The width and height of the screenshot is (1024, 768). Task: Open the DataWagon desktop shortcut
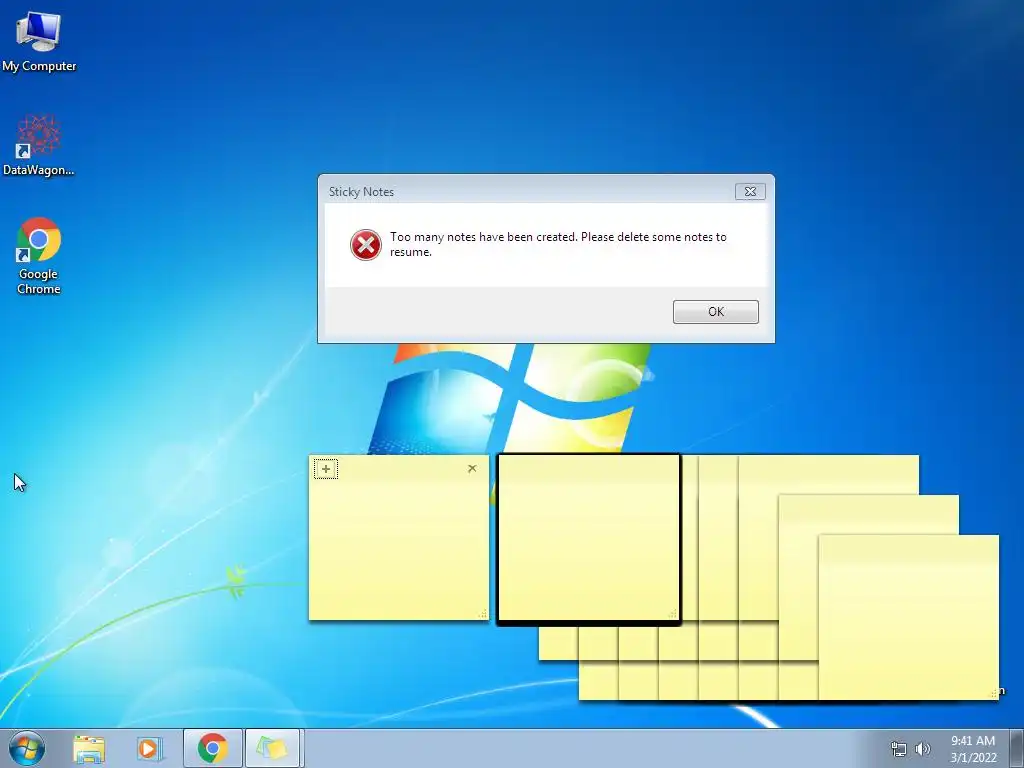click(39, 145)
